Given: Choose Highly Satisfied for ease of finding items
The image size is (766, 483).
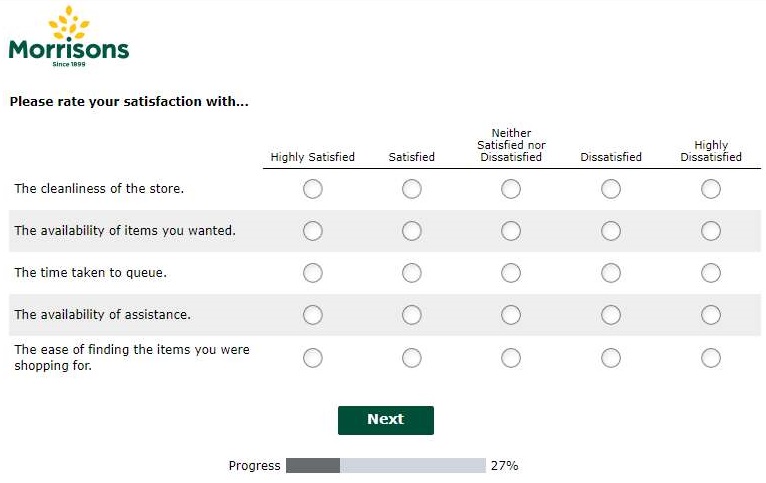Looking at the screenshot, I should 313,358.
